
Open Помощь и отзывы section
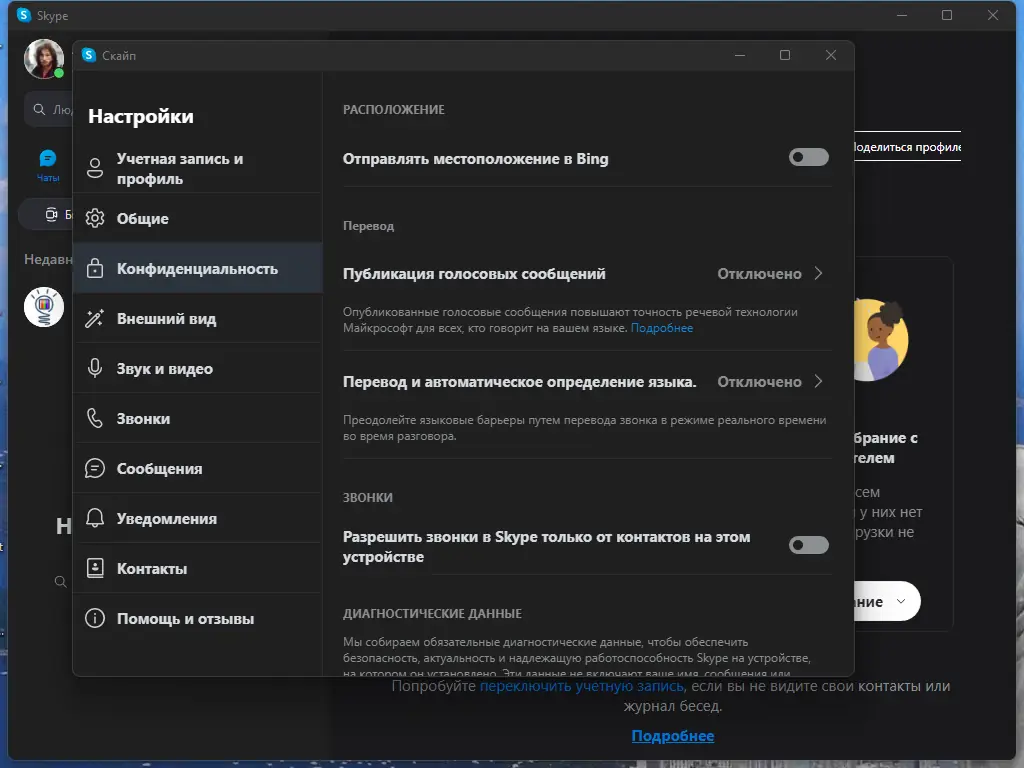(x=95, y=618)
